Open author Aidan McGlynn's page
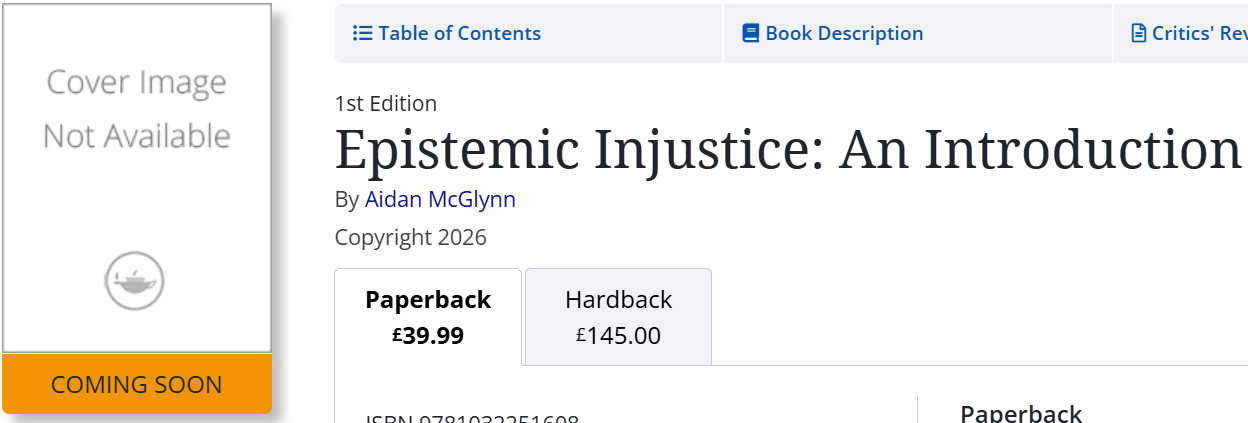This screenshot has width=1248, height=423. tap(440, 199)
